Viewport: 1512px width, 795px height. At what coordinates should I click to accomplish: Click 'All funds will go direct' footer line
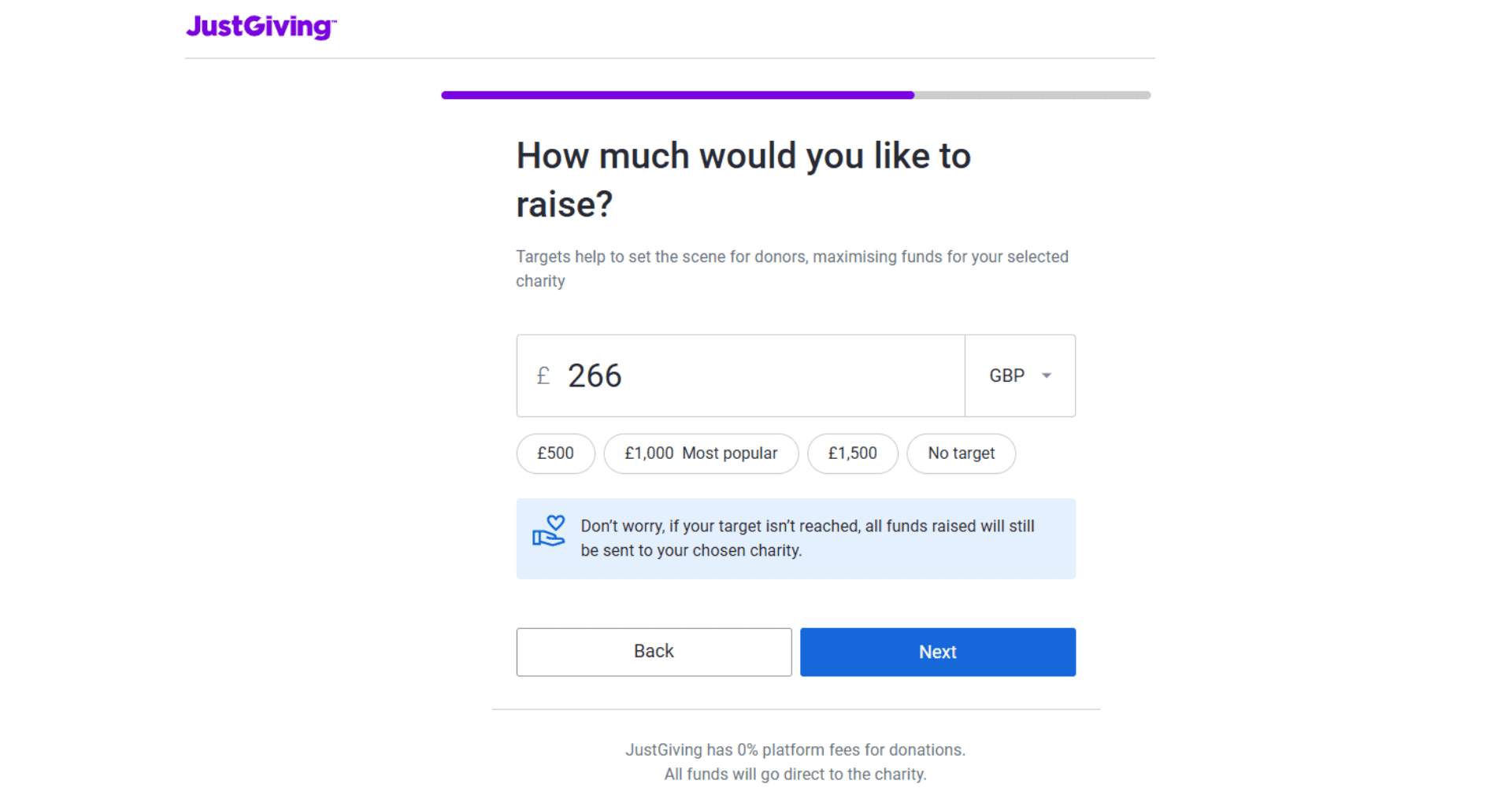[x=795, y=775]
